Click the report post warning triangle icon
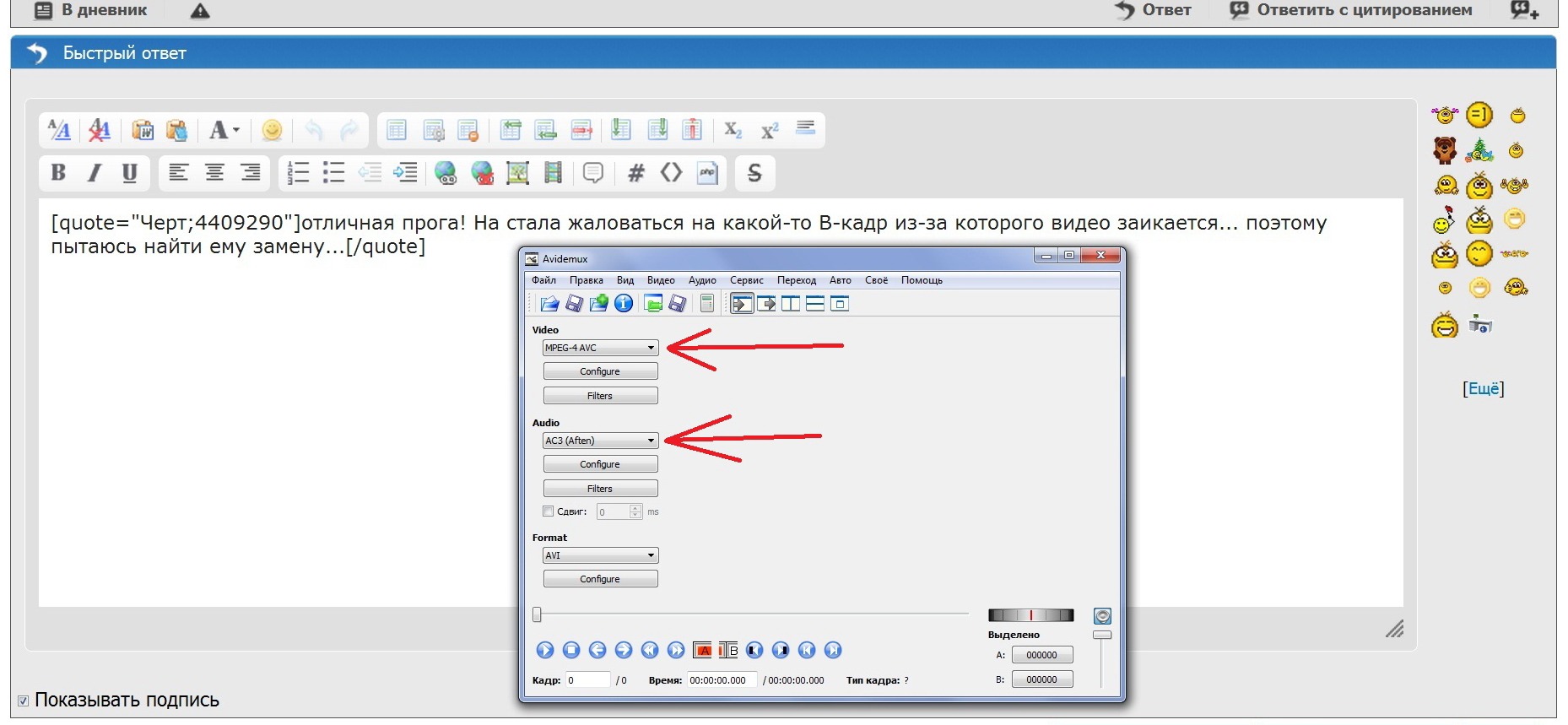Screen dimensions: 1568x725 (x=200, y=10)
